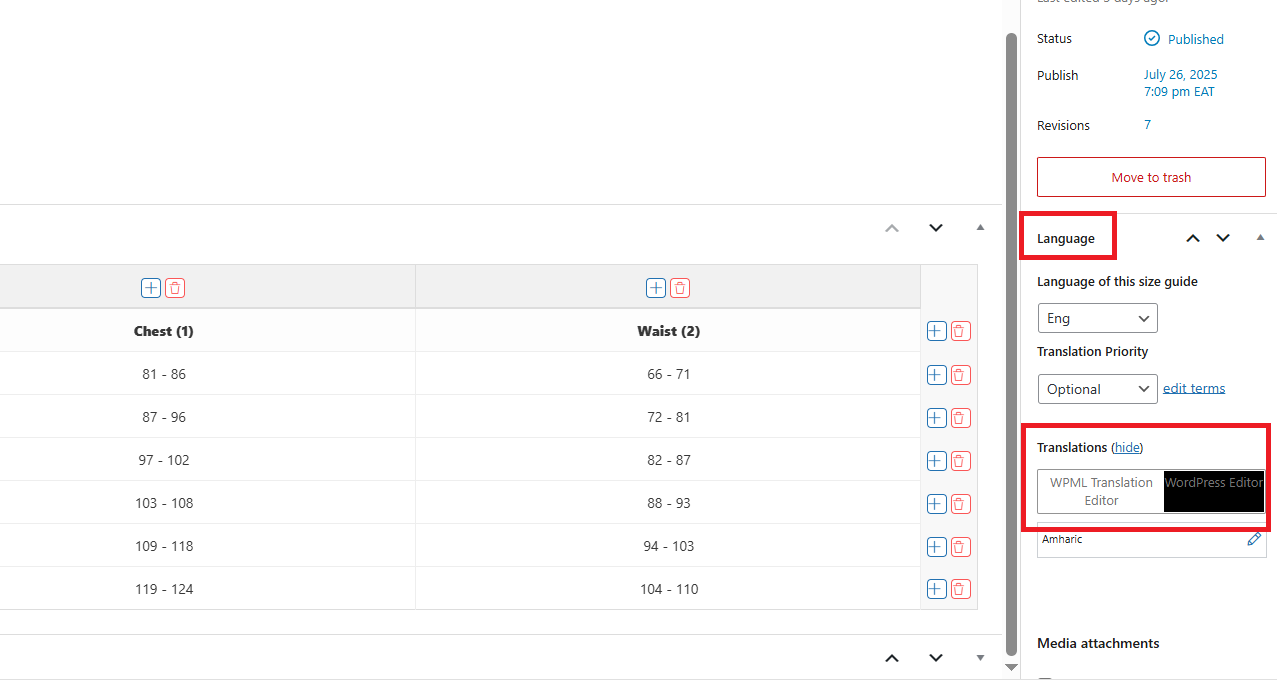The height and width of the screenshot is (683, 1277).
Task: Change the Published status link
Action: (x=1195, y=39)
